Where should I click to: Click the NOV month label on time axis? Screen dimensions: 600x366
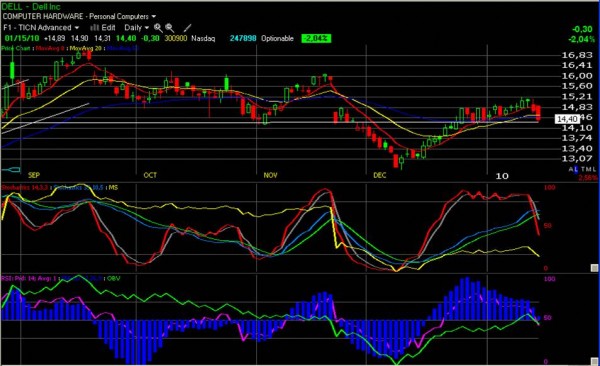pos(270,175)
